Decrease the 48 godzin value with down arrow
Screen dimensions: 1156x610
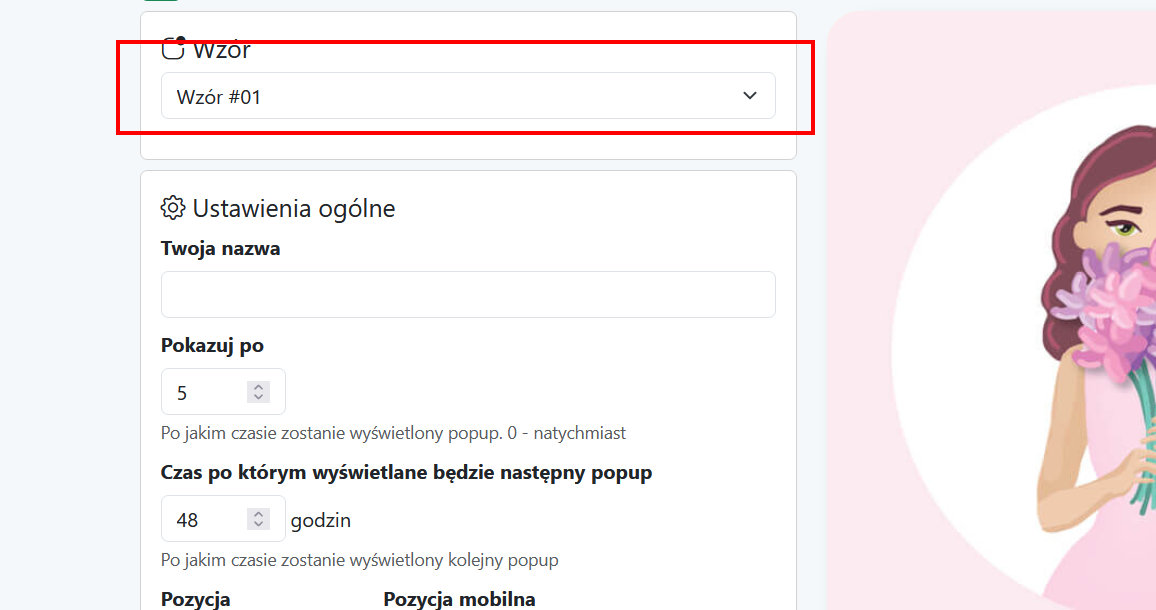(x=258, y=524)
